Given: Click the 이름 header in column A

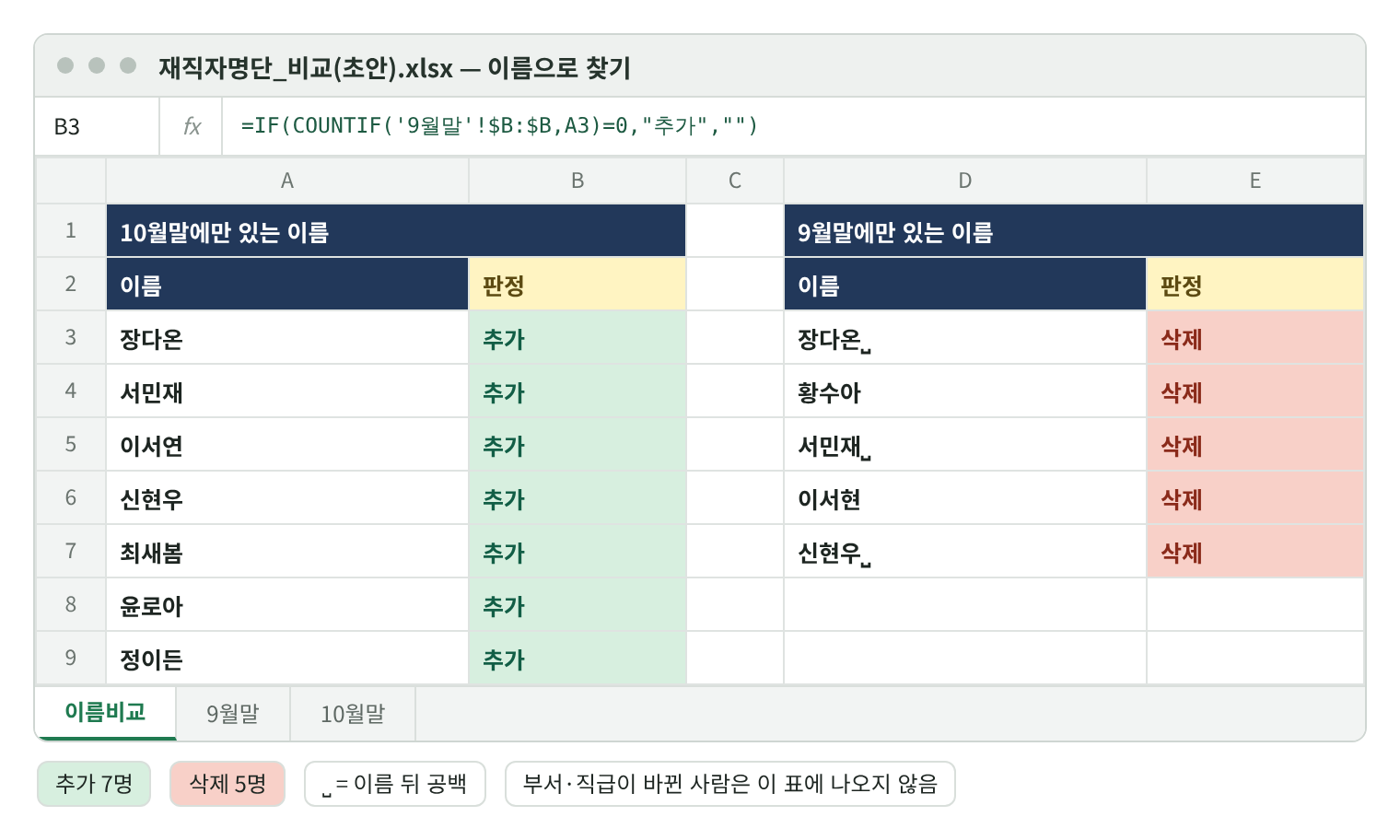Looking at the screenshot, I should coord(287,284).
